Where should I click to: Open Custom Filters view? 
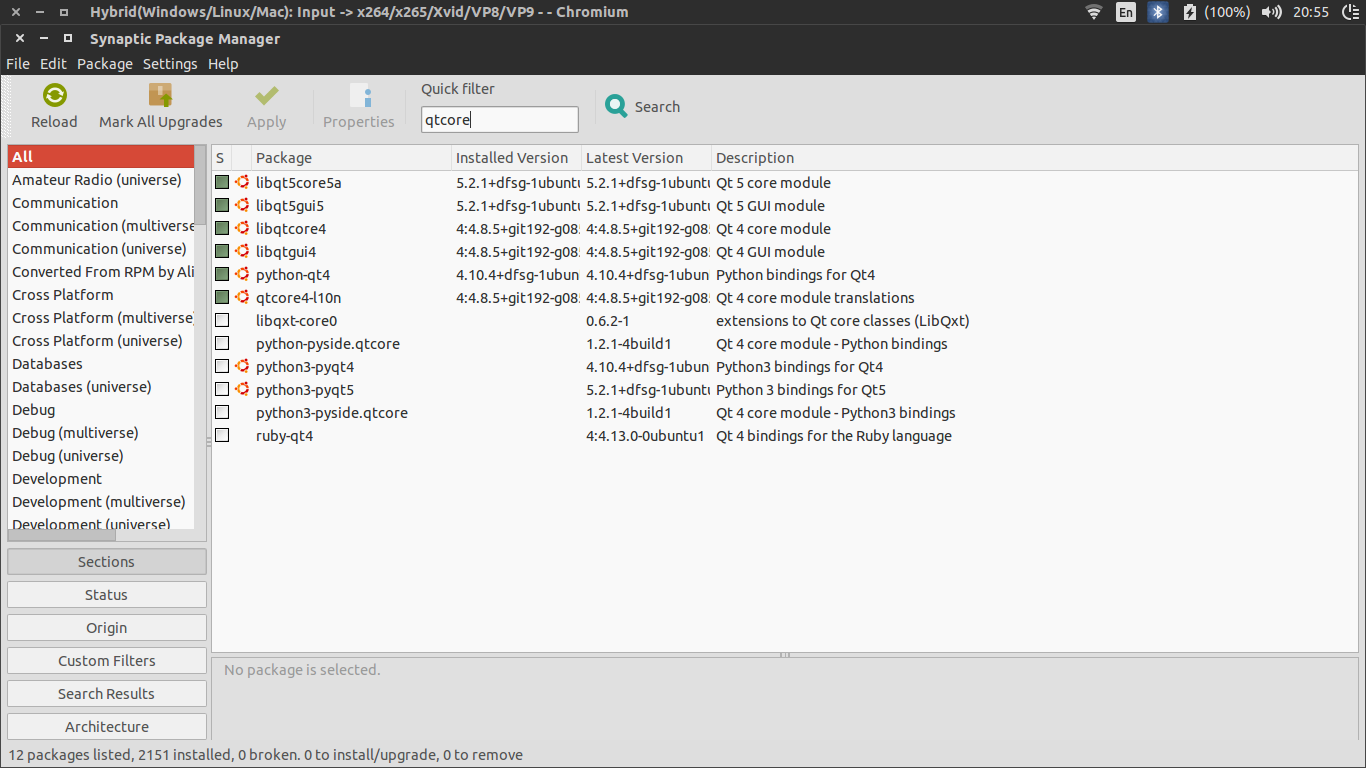click(x=107, y=661)
